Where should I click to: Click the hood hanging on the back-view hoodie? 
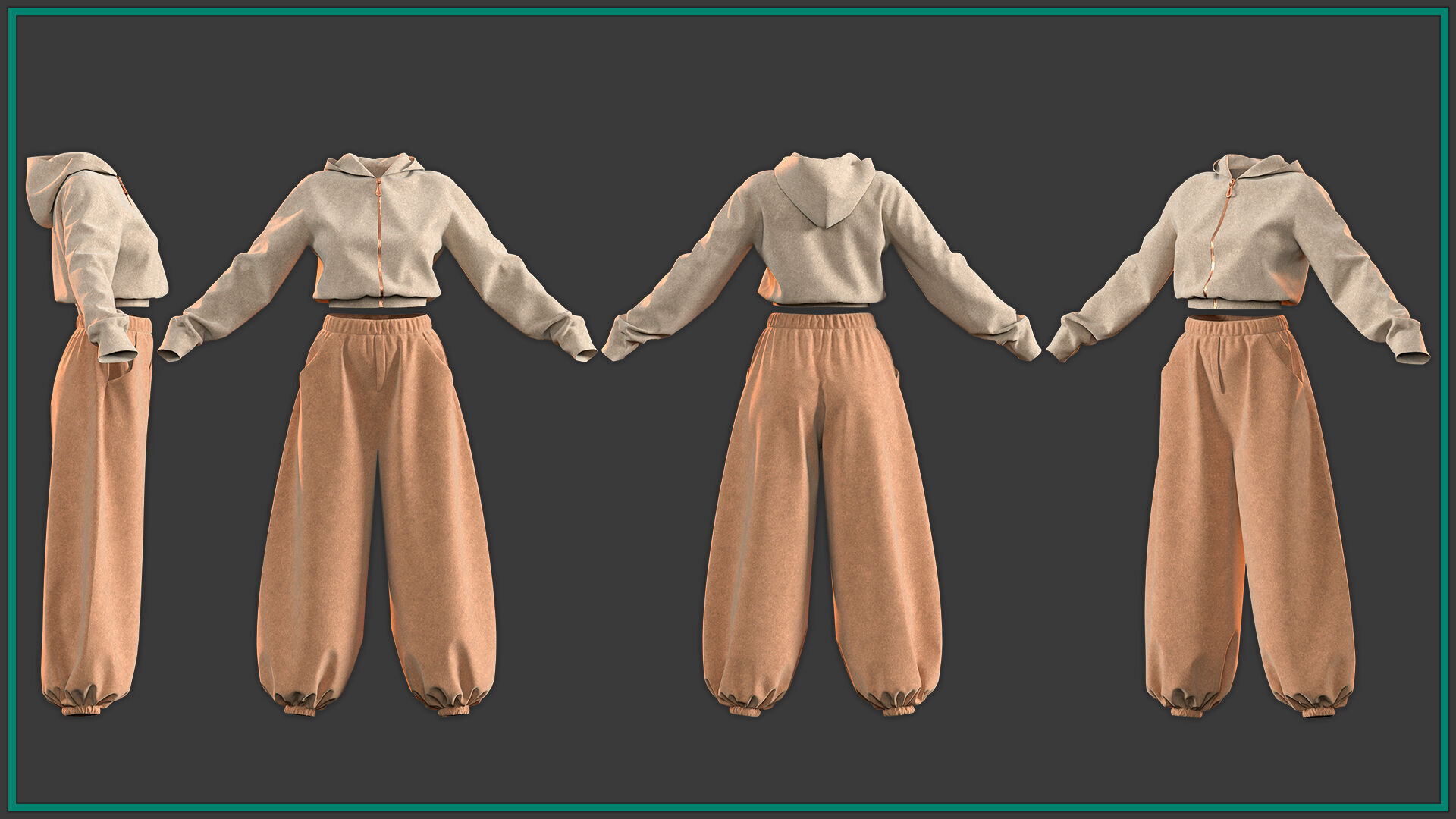824,188
